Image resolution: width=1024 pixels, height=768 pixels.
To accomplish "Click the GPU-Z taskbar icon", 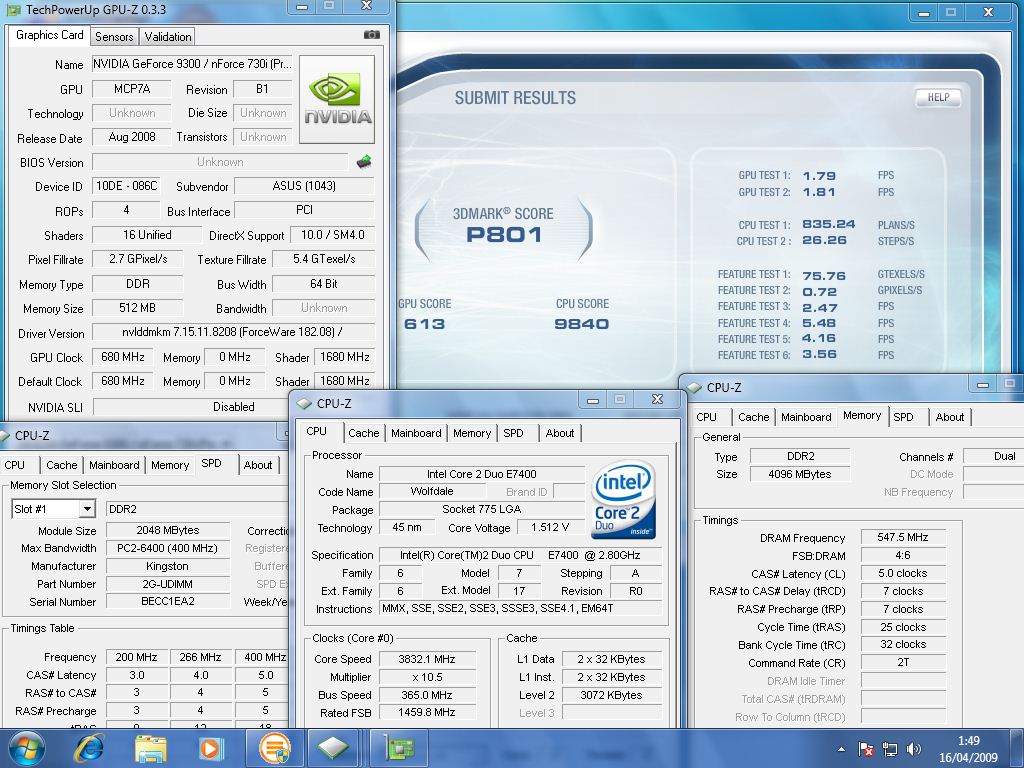I will pos(399,748).
